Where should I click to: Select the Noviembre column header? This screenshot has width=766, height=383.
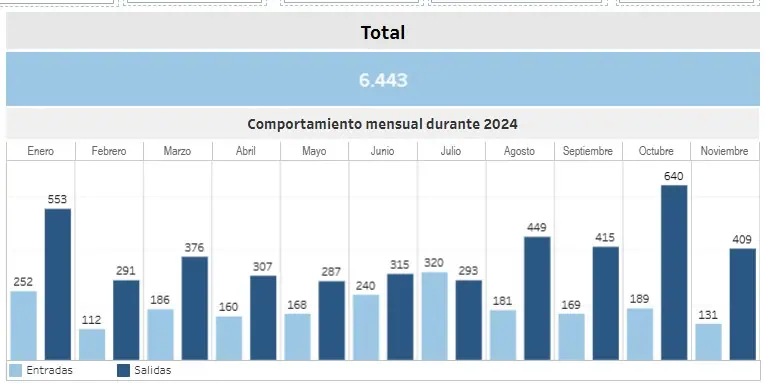[724, 151]
